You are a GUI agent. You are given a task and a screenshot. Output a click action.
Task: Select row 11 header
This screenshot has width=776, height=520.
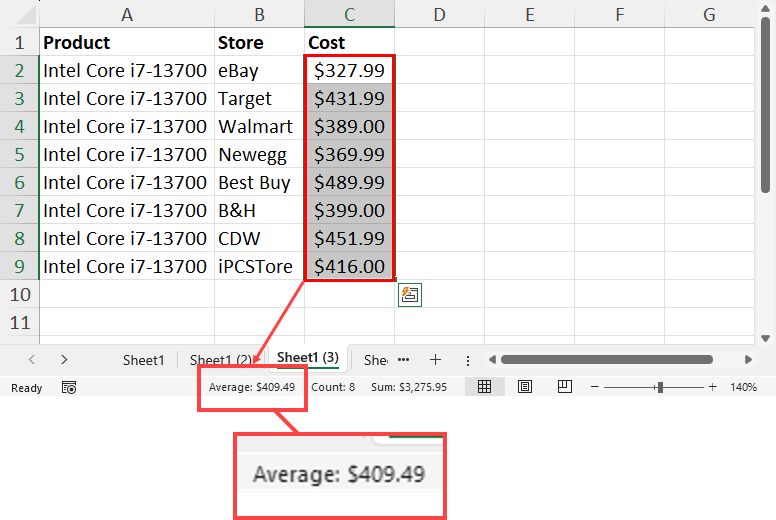point(19,323)
